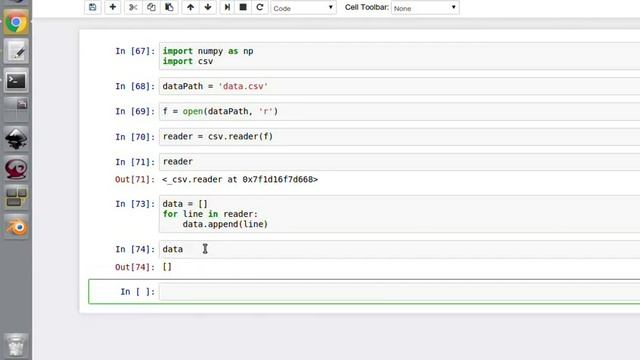Select the cell with f = open(dataPath, 'r')
This screenshot has height=360, width=640.
click(x=400, y=111)
